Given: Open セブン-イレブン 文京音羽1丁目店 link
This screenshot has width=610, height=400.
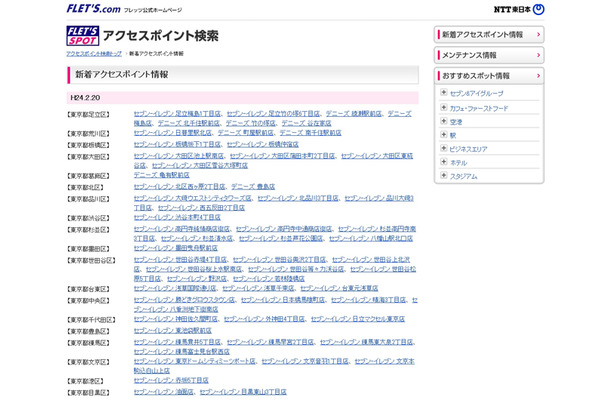Looking at the screenshot, I should click(x=305, y=362).
